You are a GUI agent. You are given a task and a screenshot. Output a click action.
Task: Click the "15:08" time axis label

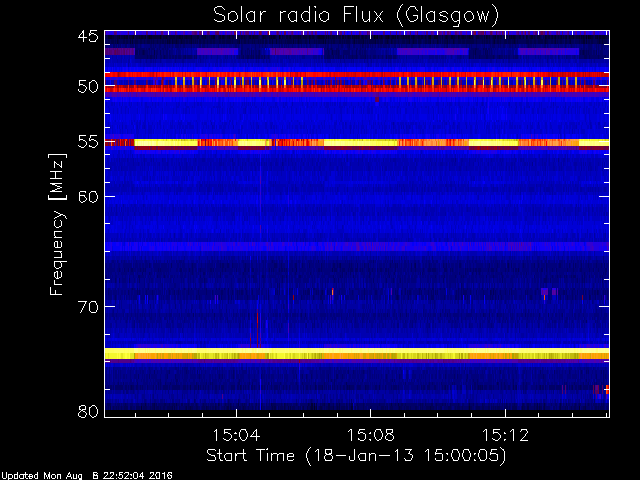pos(371,435)
